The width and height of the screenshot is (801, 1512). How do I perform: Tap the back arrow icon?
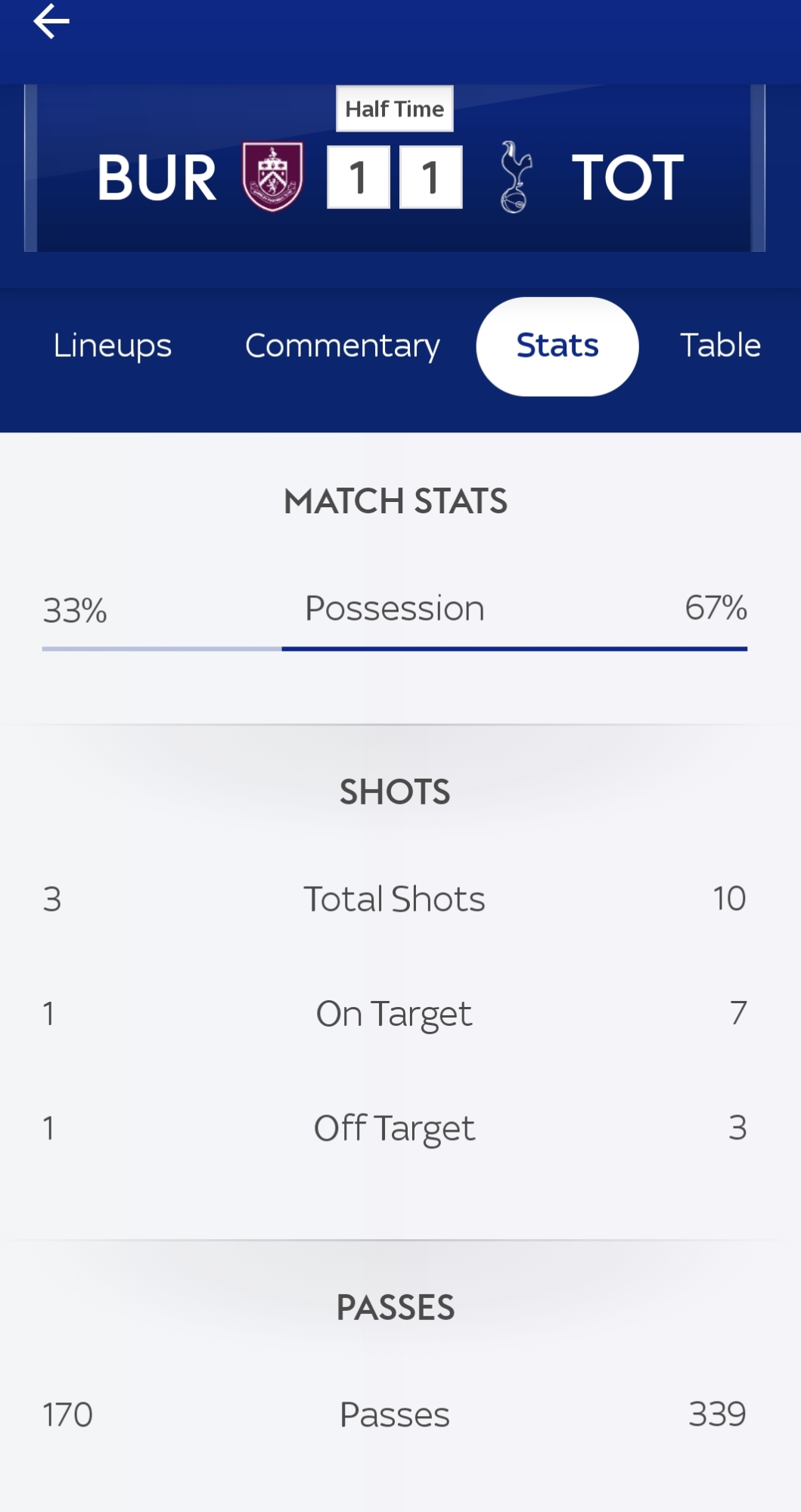point(51,21)
